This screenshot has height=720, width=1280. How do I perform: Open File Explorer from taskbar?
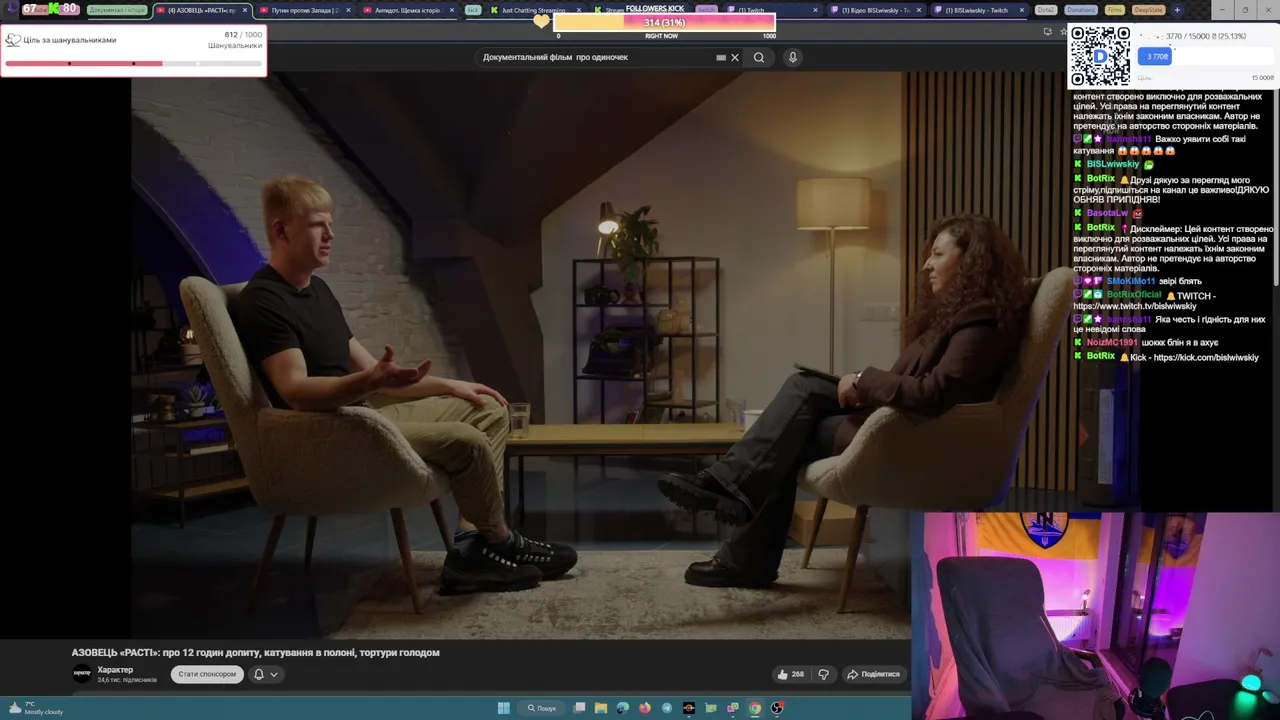click(x=601, y=708)
